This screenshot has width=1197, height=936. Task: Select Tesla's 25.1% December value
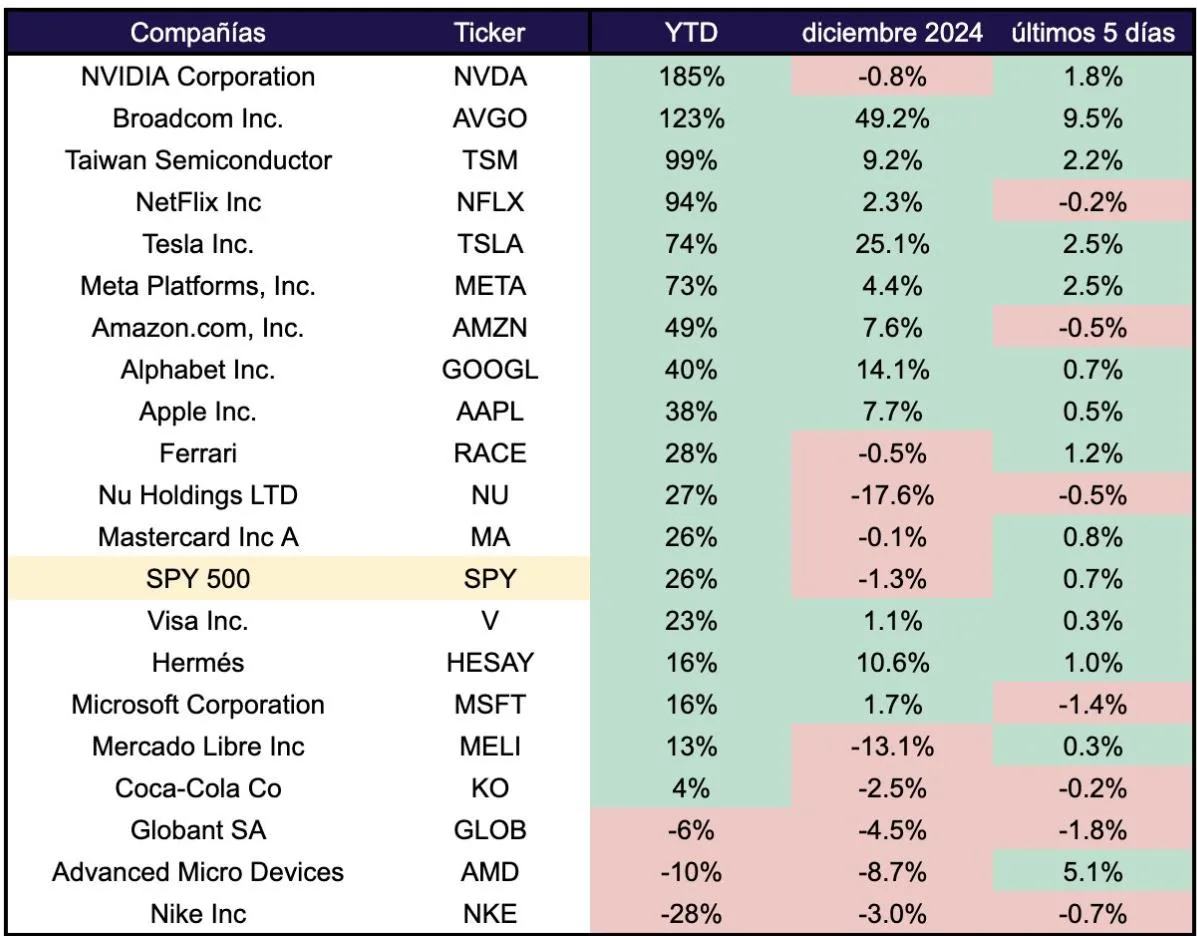[x=892, y=244]
